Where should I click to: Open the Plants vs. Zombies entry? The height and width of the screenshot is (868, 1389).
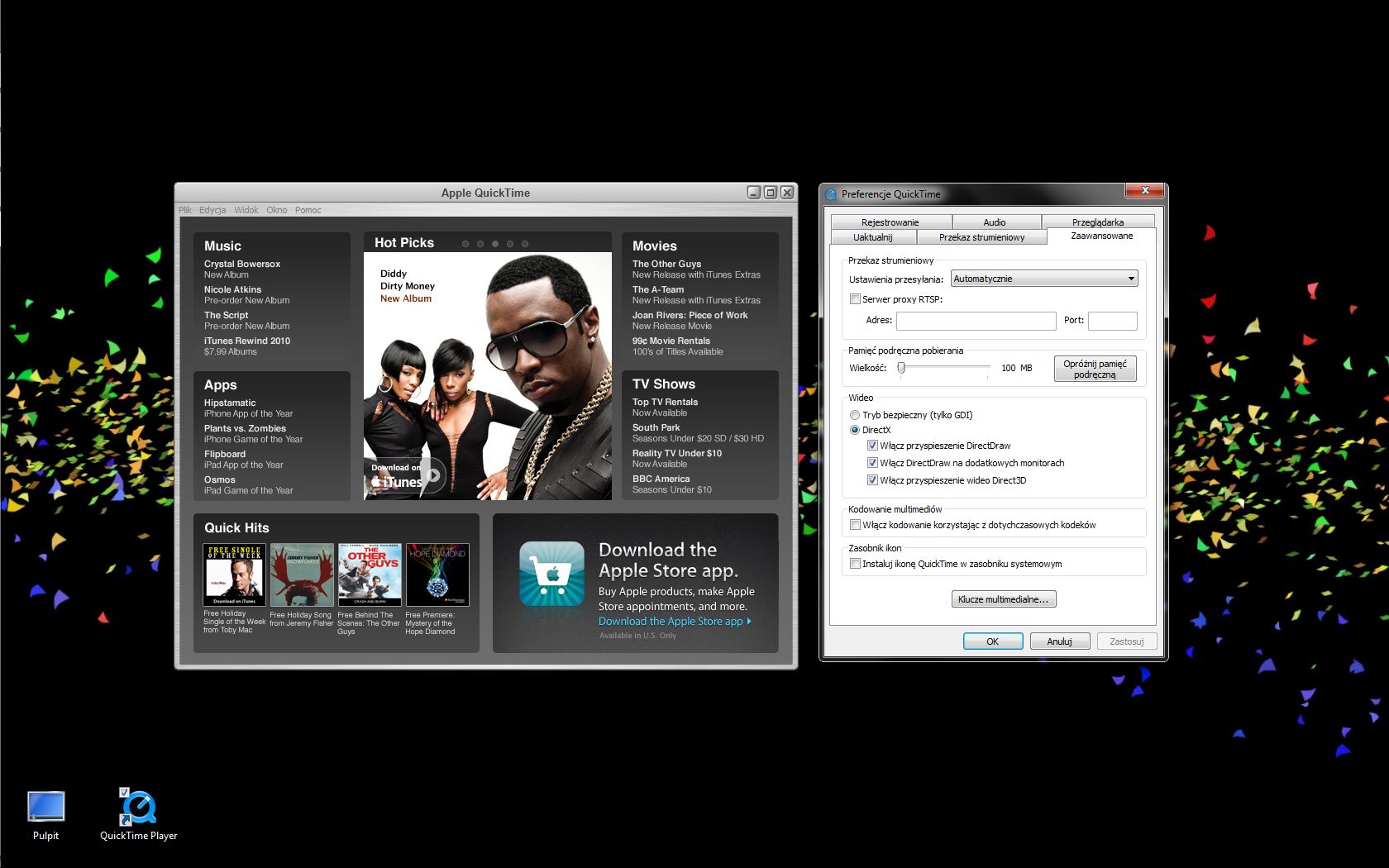coord(253,434)
